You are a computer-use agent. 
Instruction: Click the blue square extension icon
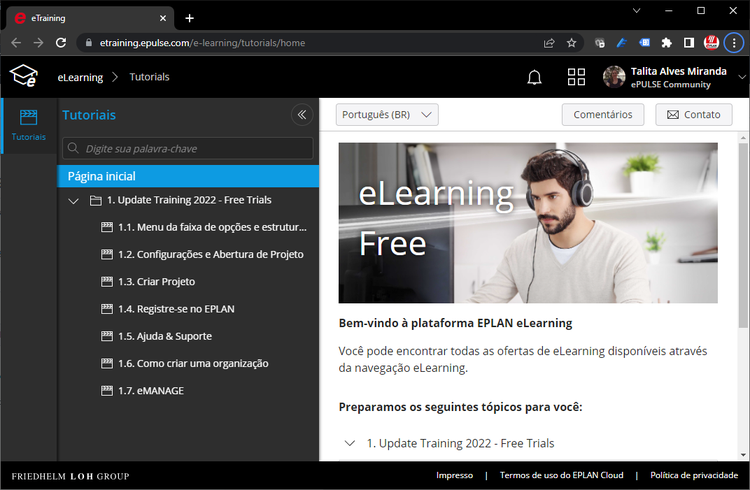[644, 43]
